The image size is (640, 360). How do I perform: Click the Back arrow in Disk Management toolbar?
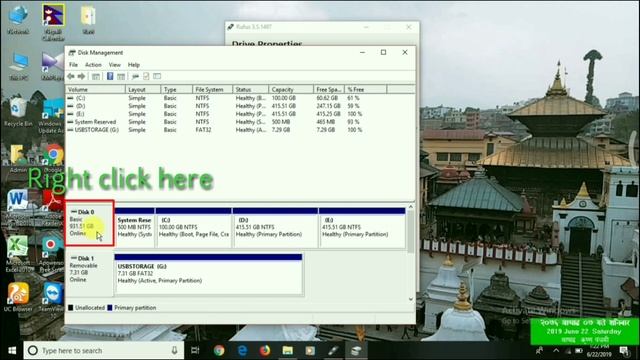(x=71, y=76)
